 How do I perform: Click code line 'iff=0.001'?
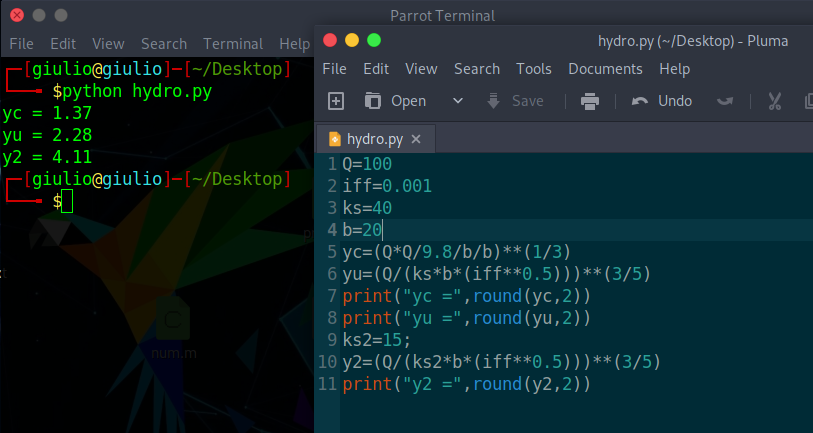pos(387,186)
